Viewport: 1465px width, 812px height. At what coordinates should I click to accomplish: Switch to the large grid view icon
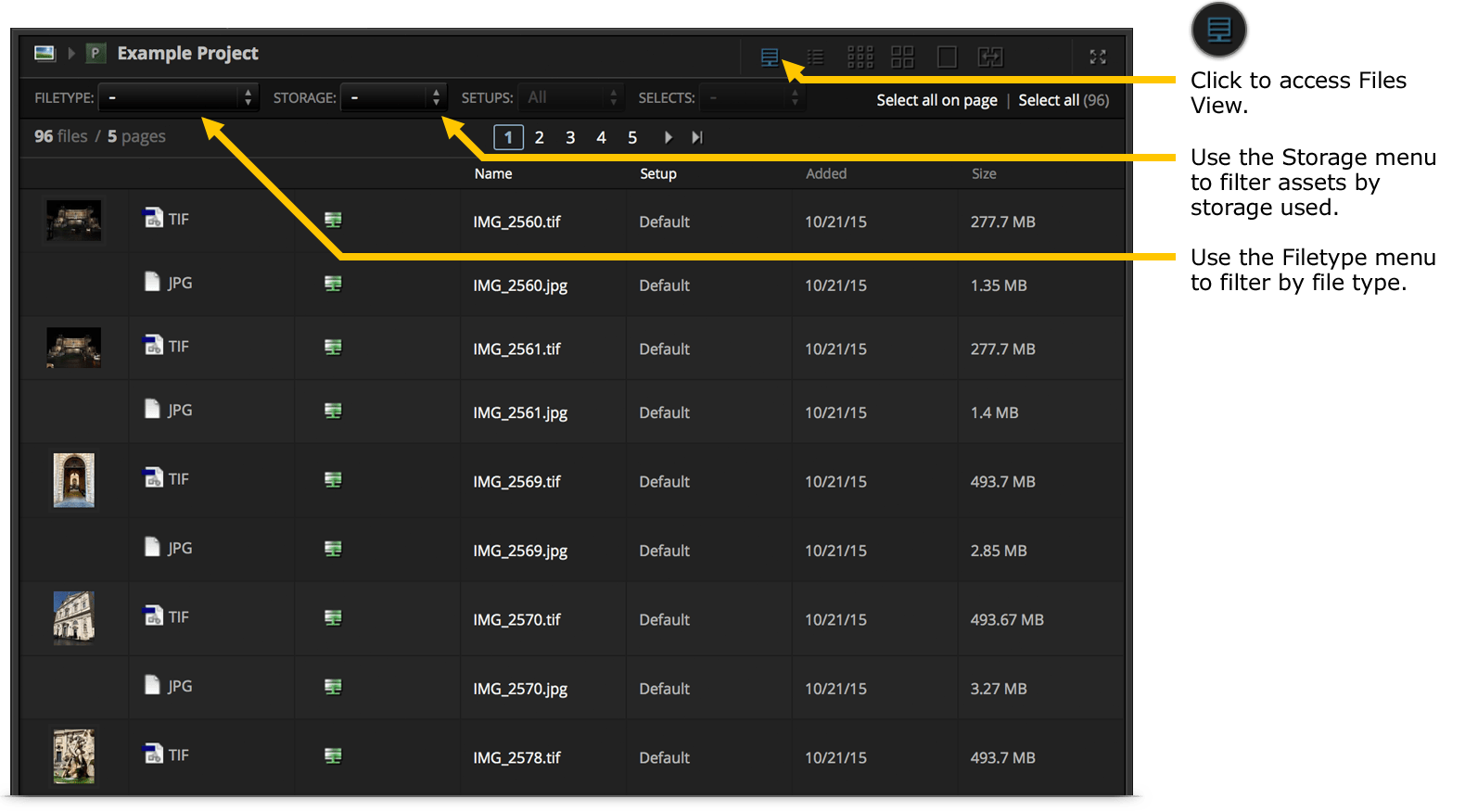pyautogui.click(x=902, y=57)
